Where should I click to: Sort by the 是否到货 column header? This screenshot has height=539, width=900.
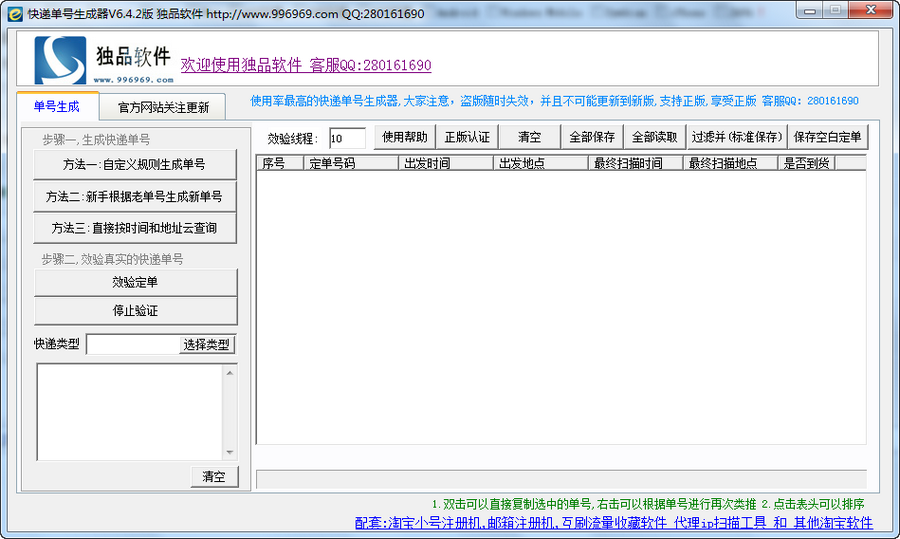(x=806, y=163)
